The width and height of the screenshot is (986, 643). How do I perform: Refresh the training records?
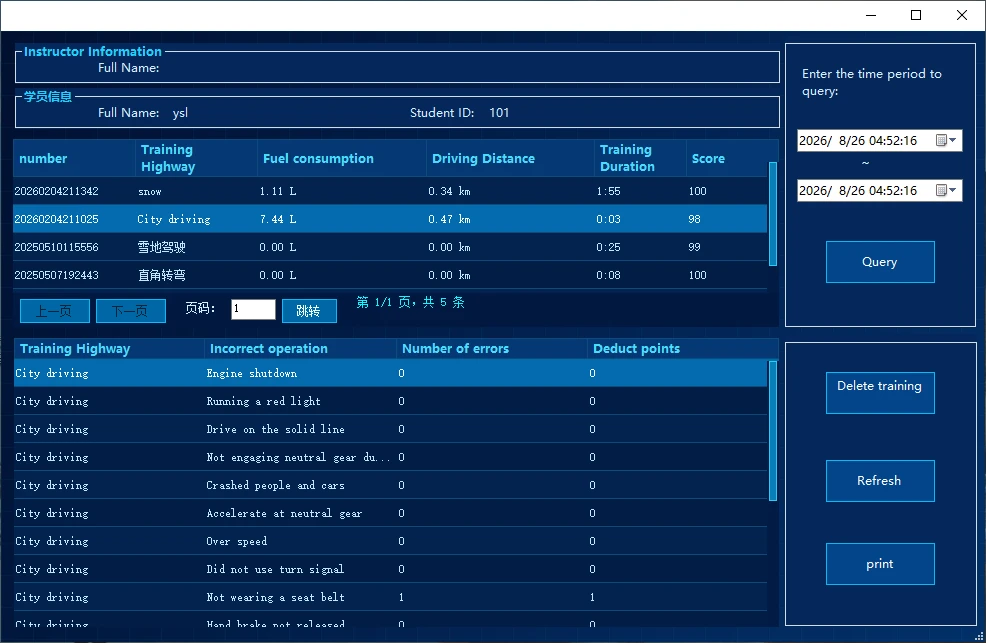880,481
